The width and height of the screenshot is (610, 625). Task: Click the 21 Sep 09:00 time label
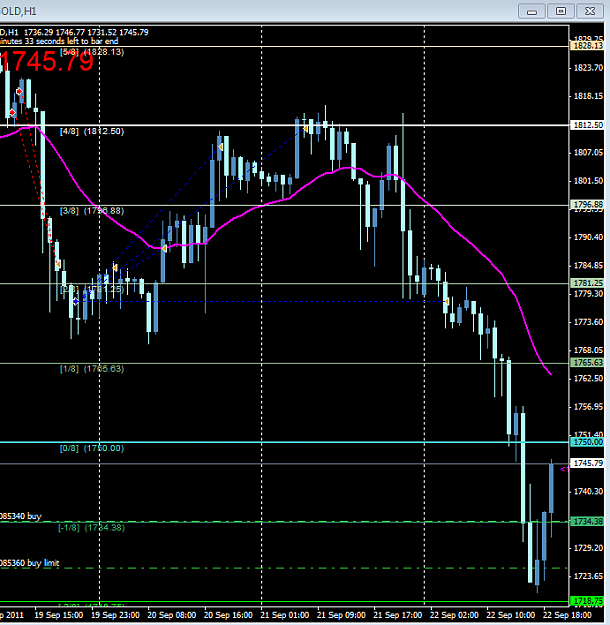(341, 615)
